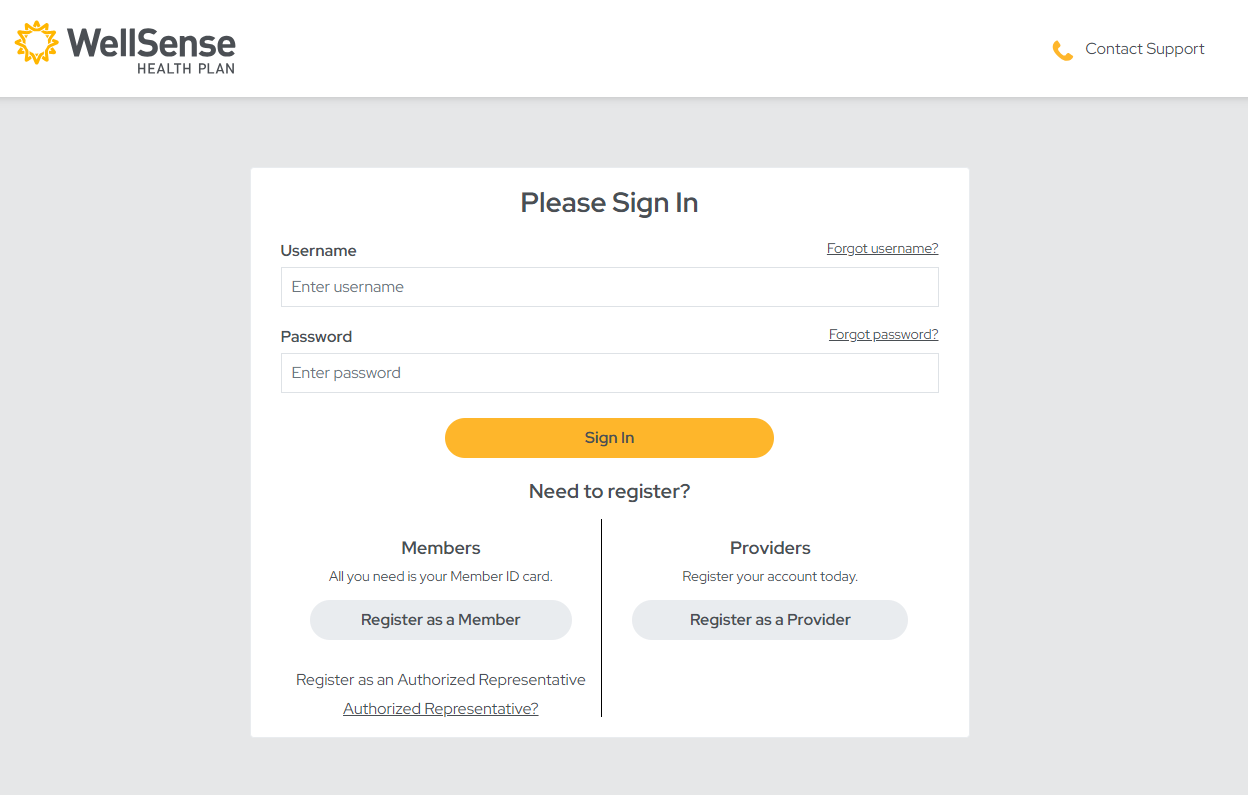Image resolution: width=1248 pixels, height=795 pixels.
Task: Choose Register as a Provider
Action: coord(769,620)
